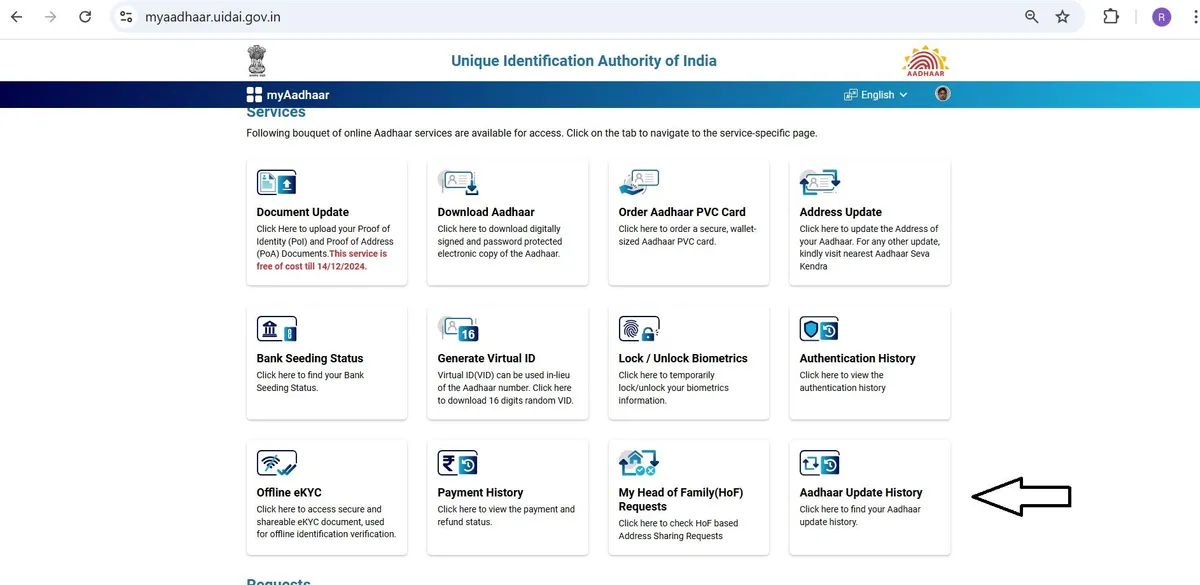Click the Authentication History shield icon
The height and width of the screenshot is (585, 1200).
(820, 329)
